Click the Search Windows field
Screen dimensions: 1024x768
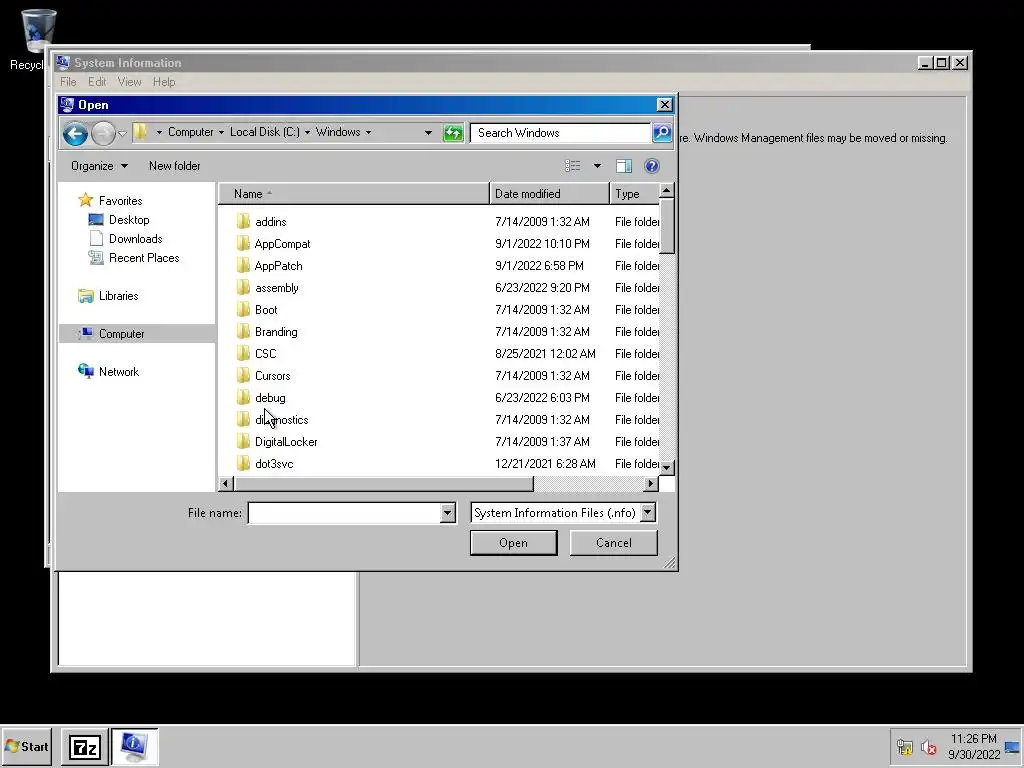point(560,133)
